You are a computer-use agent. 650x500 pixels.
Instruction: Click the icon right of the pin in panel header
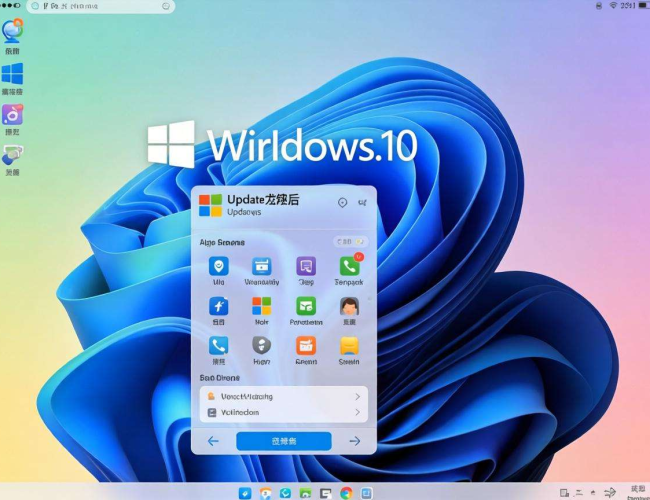[362, 203]
